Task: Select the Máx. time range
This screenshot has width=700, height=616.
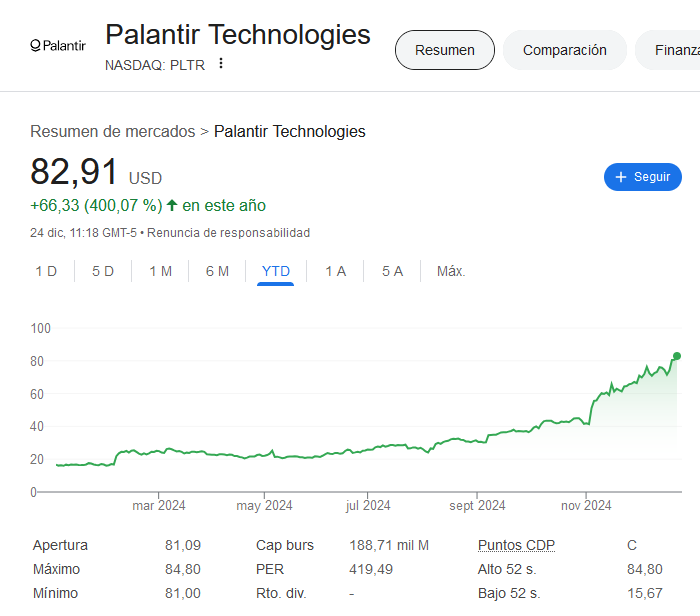Action: (451, 271)
